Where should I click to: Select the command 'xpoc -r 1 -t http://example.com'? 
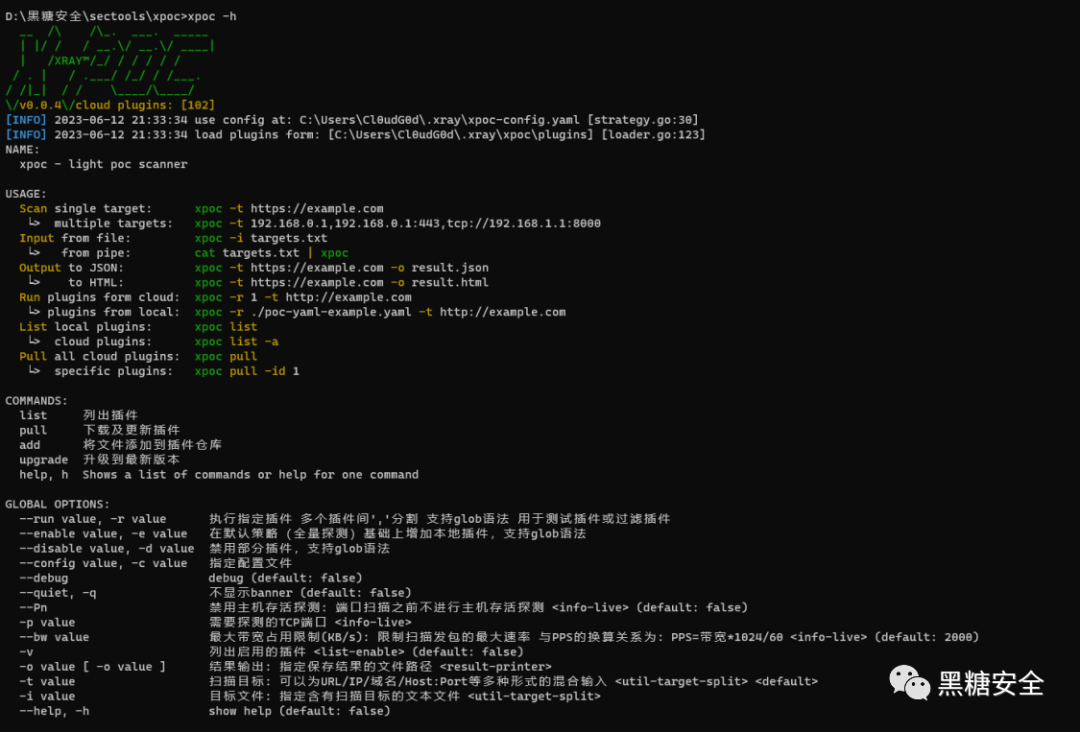click(302, 297)
